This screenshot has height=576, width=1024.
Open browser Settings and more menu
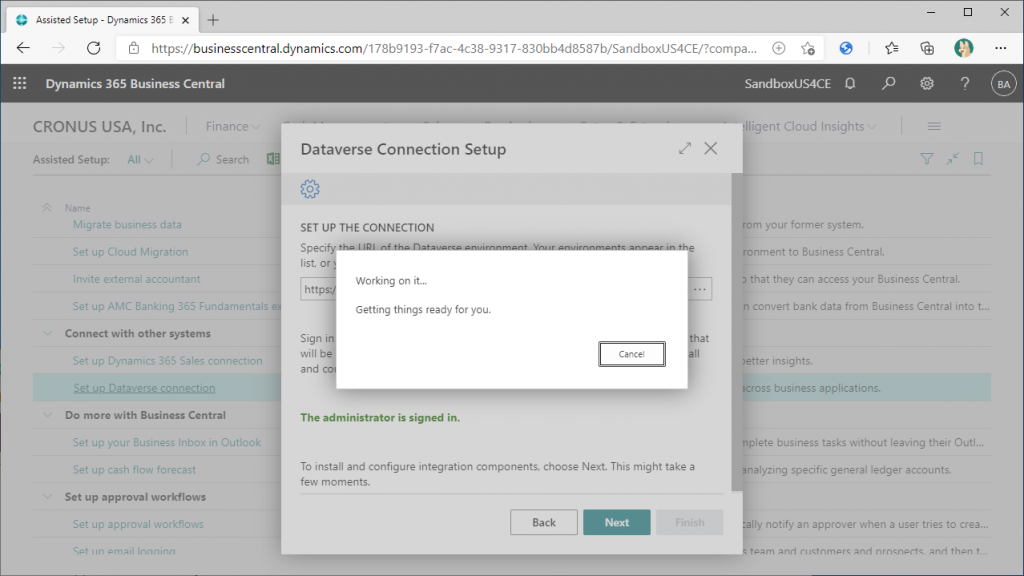coord(1000,48)
